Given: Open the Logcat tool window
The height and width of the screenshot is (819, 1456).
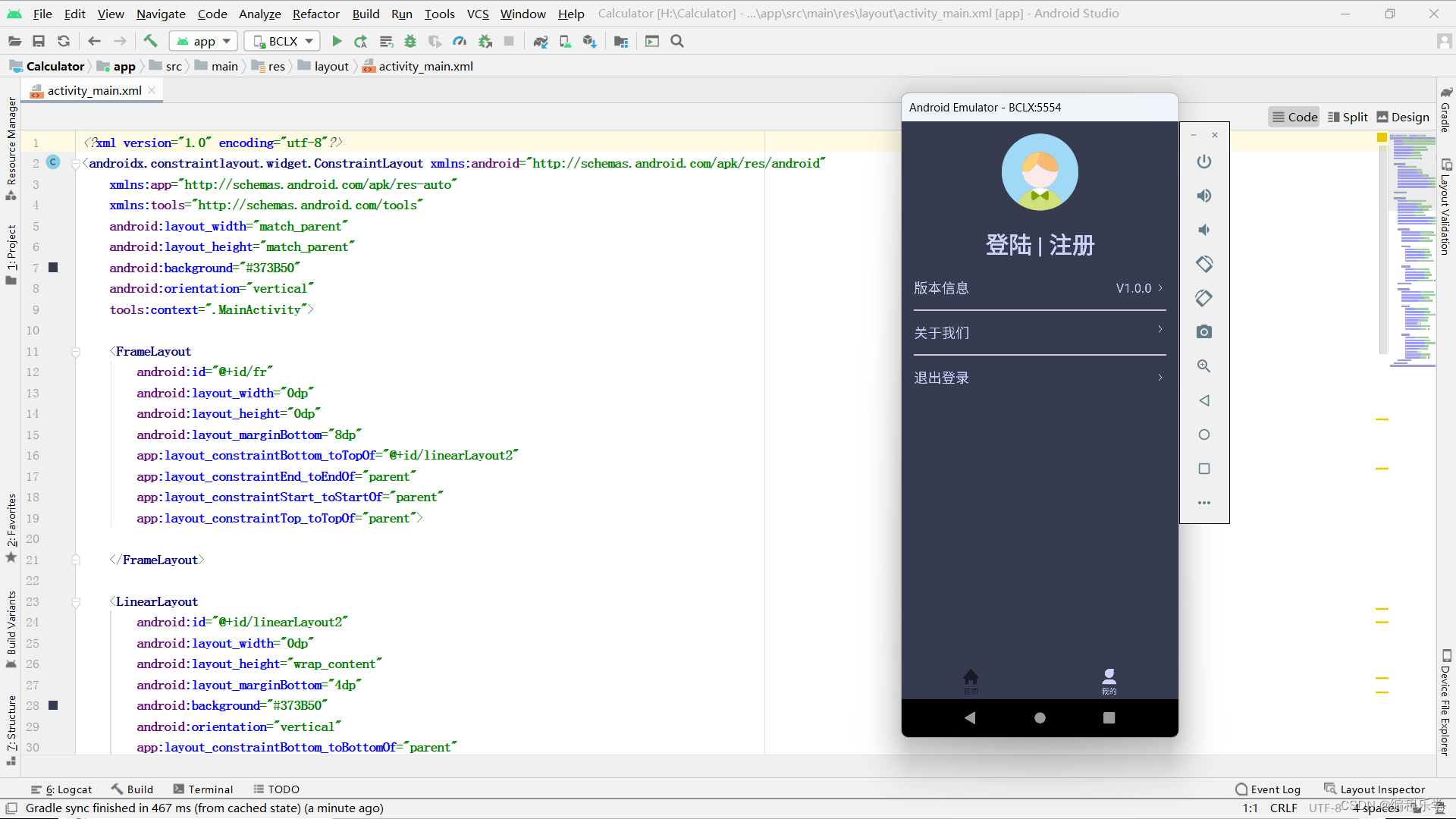Looking at the screenshot, I should click(x=61, y=789).
